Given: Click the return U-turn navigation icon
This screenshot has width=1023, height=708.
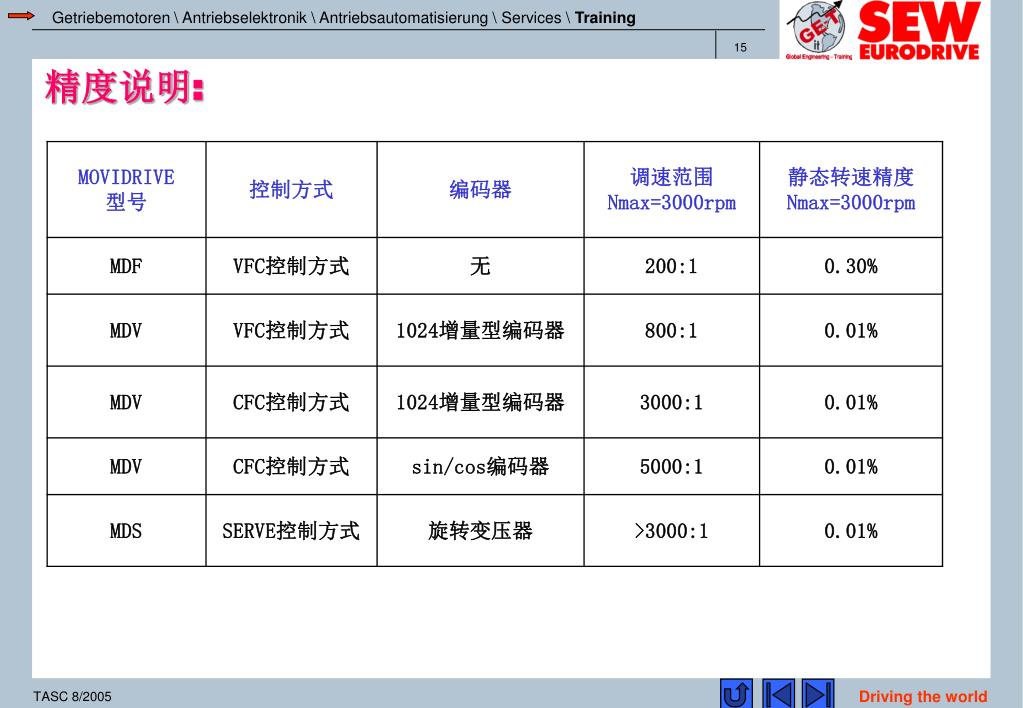Looking at the screenshot, I should (x=736, y=693).
